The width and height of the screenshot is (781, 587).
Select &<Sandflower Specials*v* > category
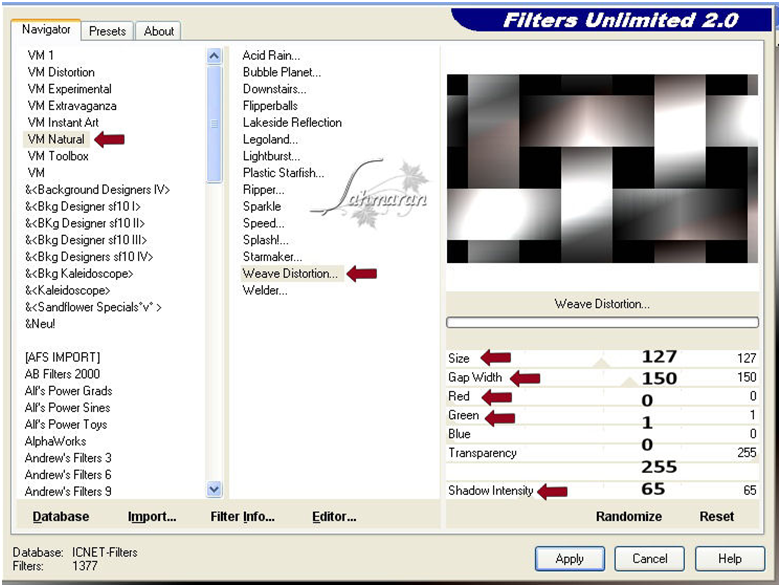[94, 307]
